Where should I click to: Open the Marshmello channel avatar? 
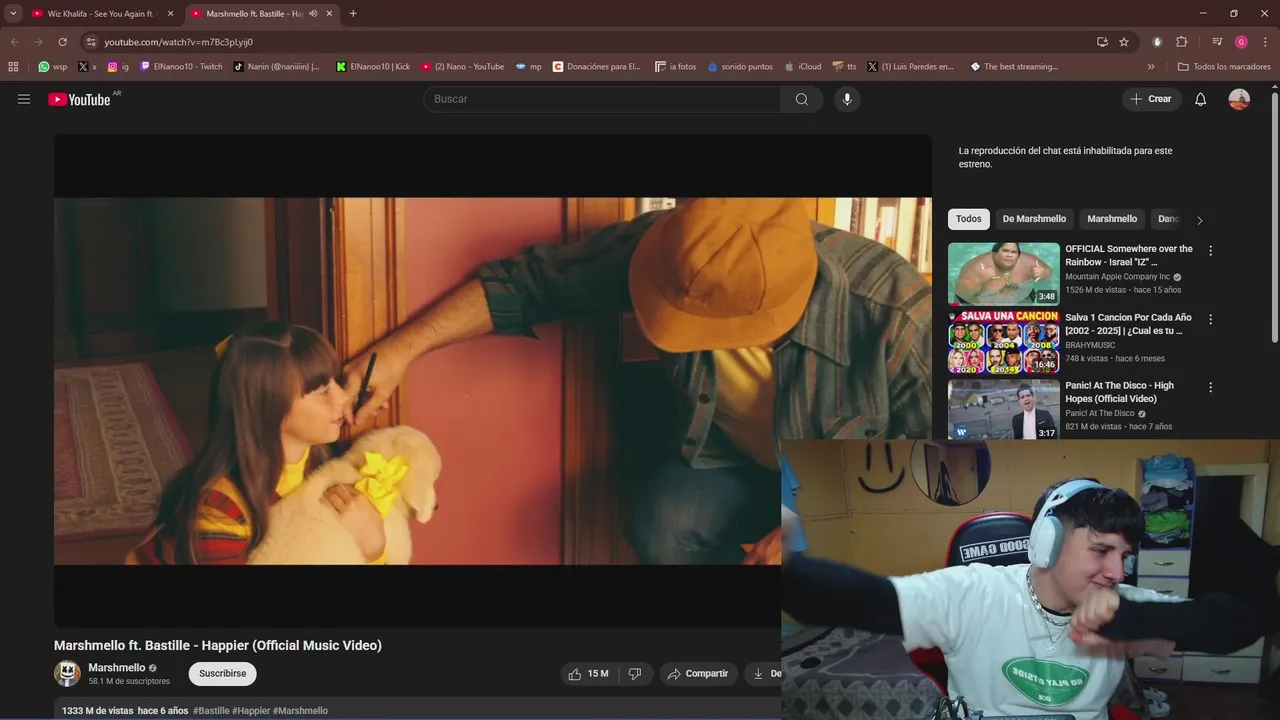[67, 674]
